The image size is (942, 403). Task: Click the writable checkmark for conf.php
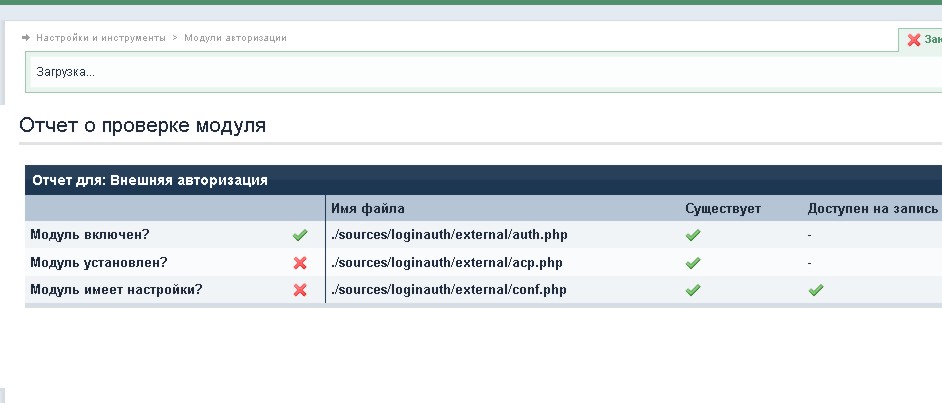pos(816,290)
